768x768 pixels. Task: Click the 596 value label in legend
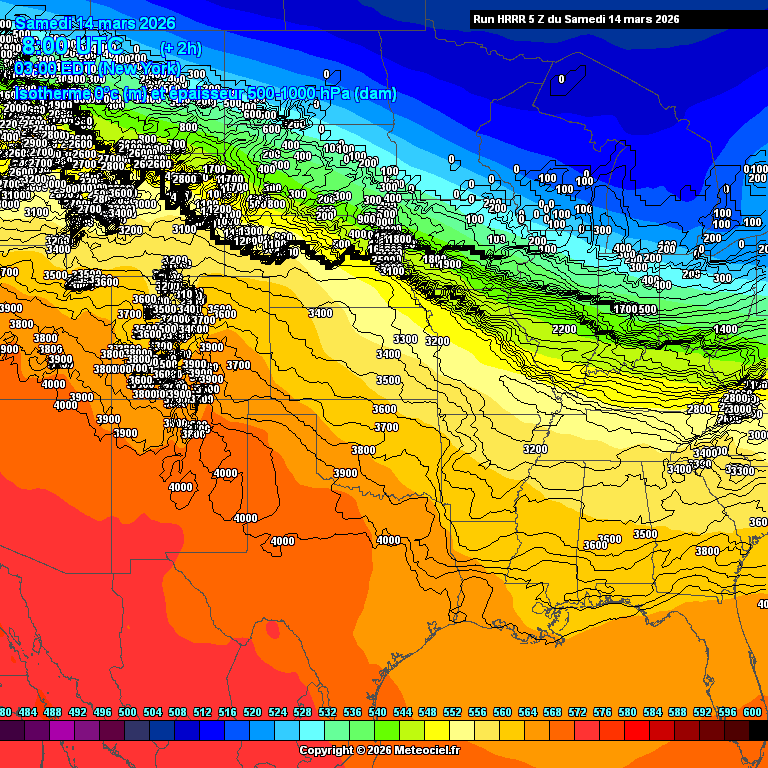727,712
